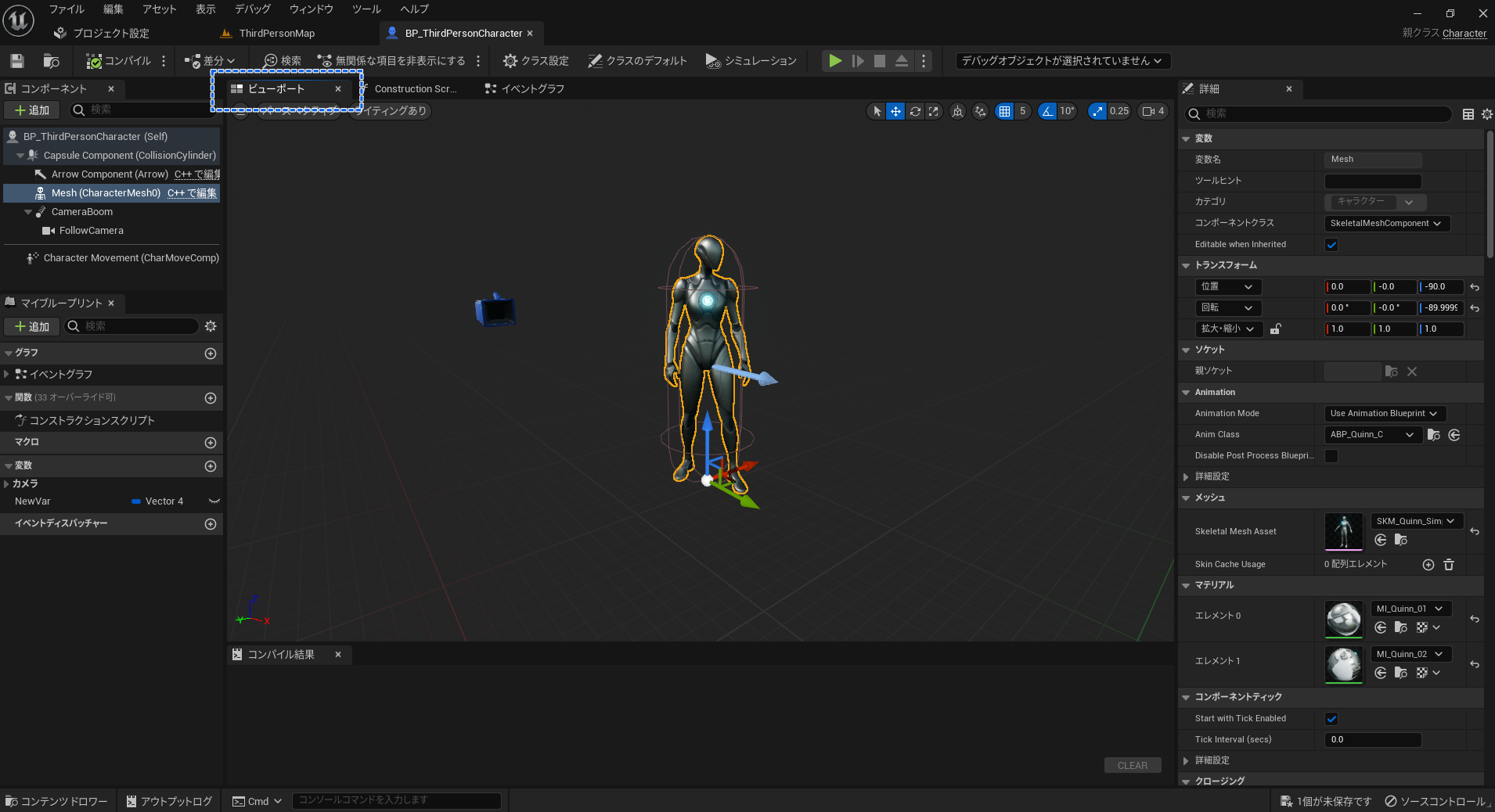Collapse the トランスフォーム section

1187,265
